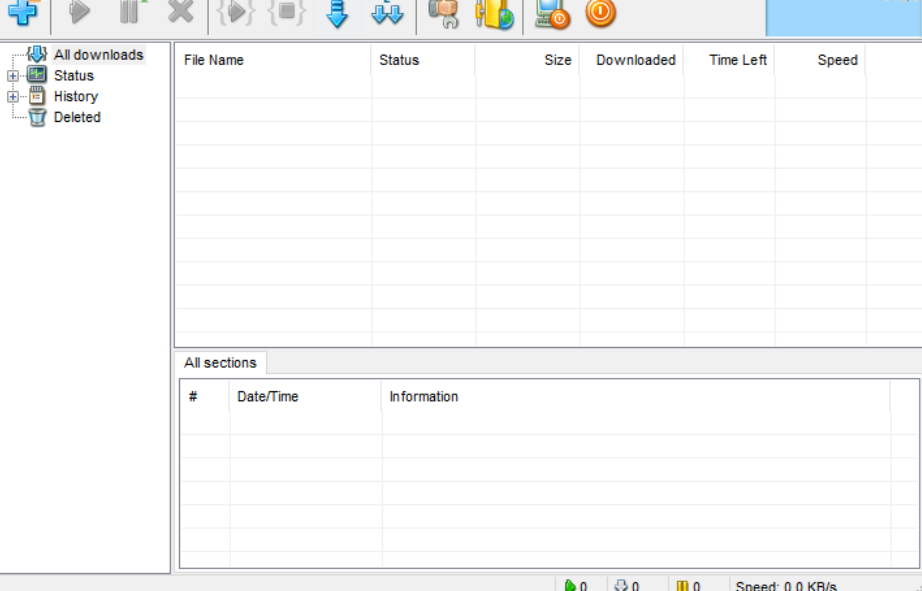Viewport: 922px width, 591px height.
Task: Expand the Status tree node
Action: pyautogui.click(x=12, y=76)
